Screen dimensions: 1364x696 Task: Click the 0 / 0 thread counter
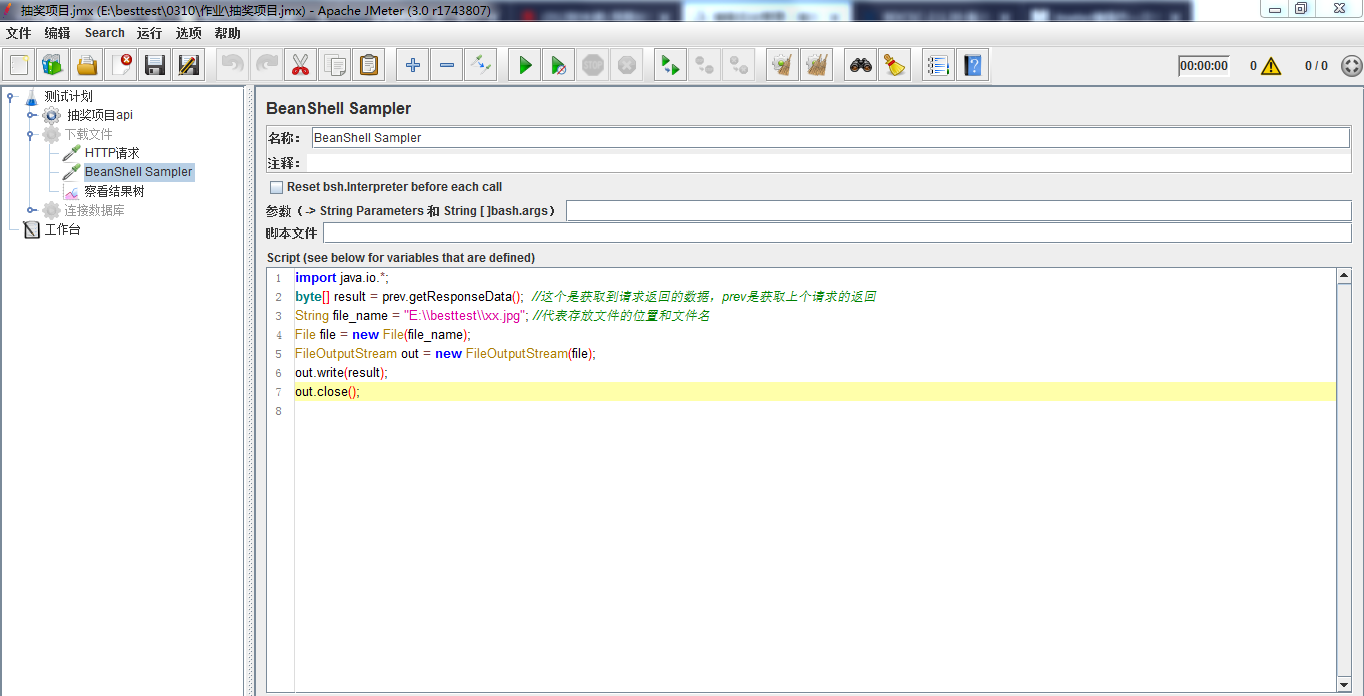pyautogui.click(x=1316, y=66)
